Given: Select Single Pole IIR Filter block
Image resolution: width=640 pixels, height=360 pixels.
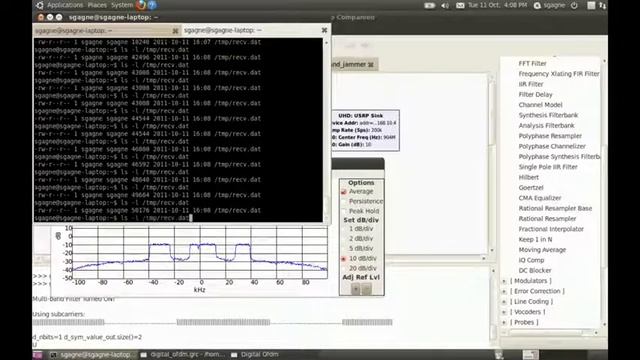Looking at the screenshot, I should tap(548, 167).
